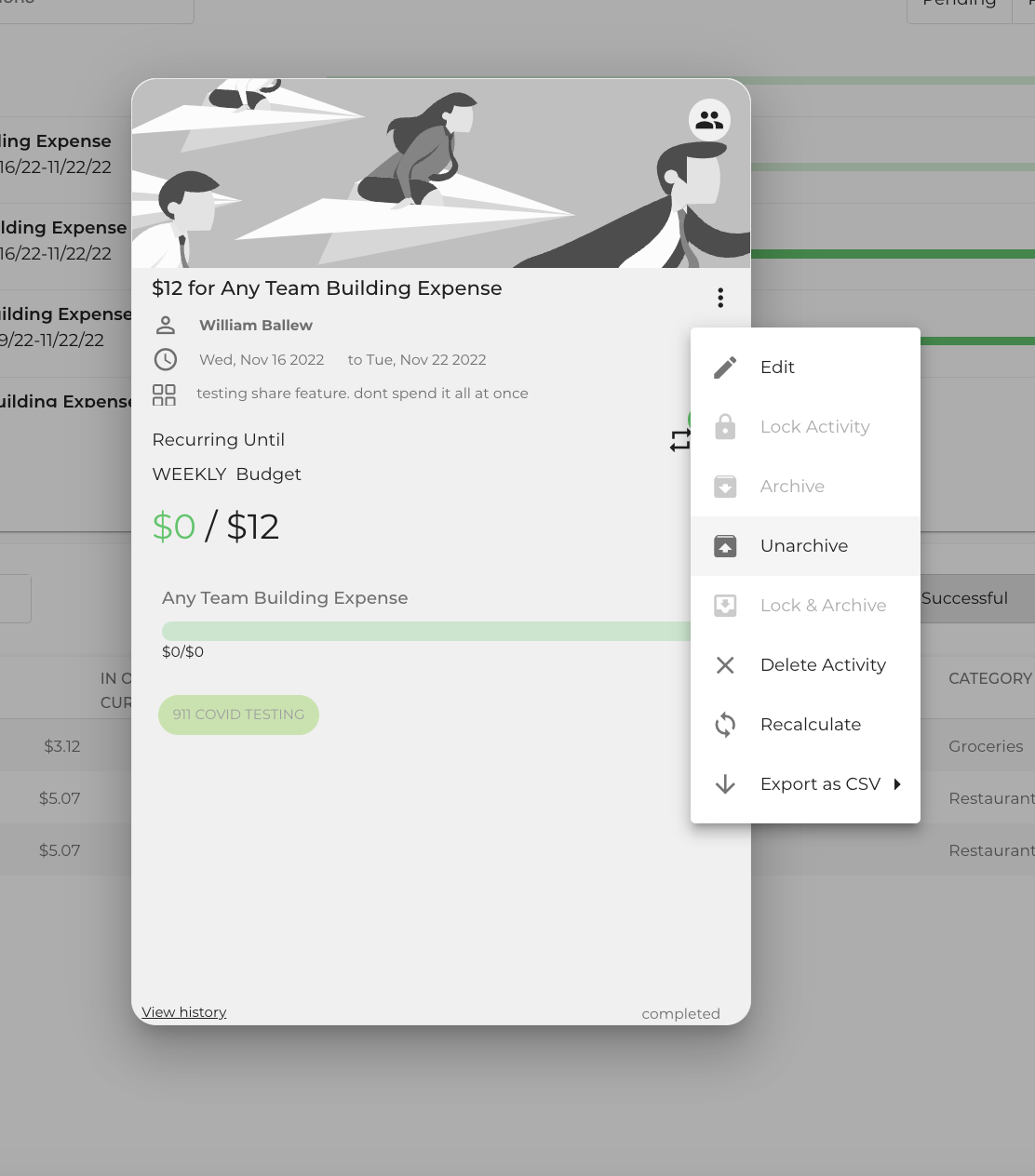This screenshot has height=1176, width=1035.
Task: Click the 'WEEKLY Budget' label
Action: coord(227,474)
